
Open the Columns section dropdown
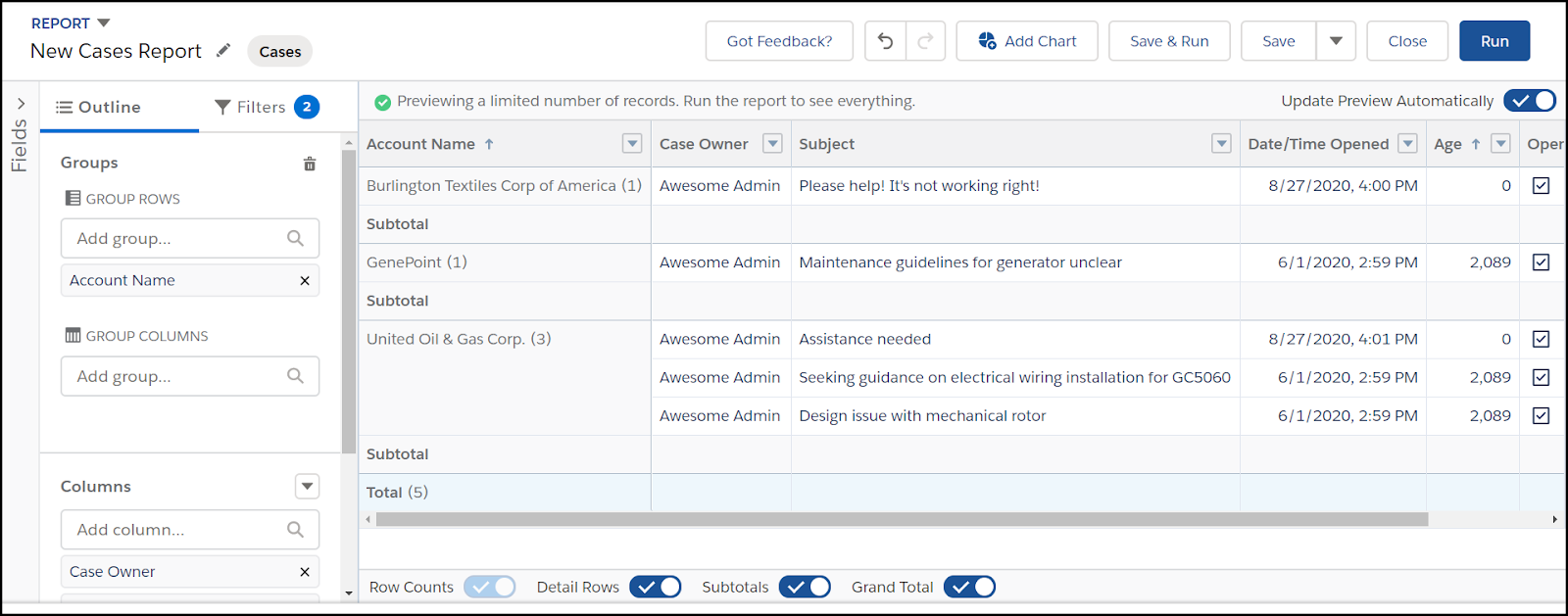(x=307, y=486)
